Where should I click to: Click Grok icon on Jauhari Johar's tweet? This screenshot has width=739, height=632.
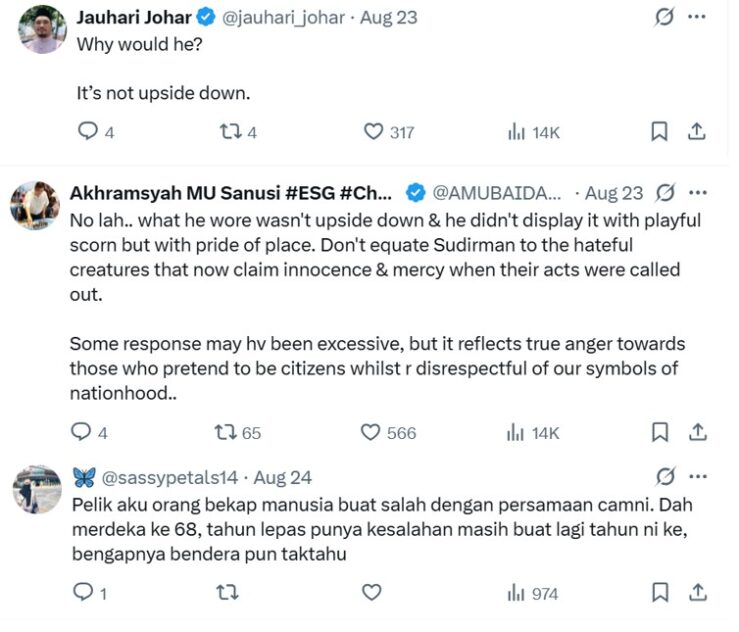661,18
